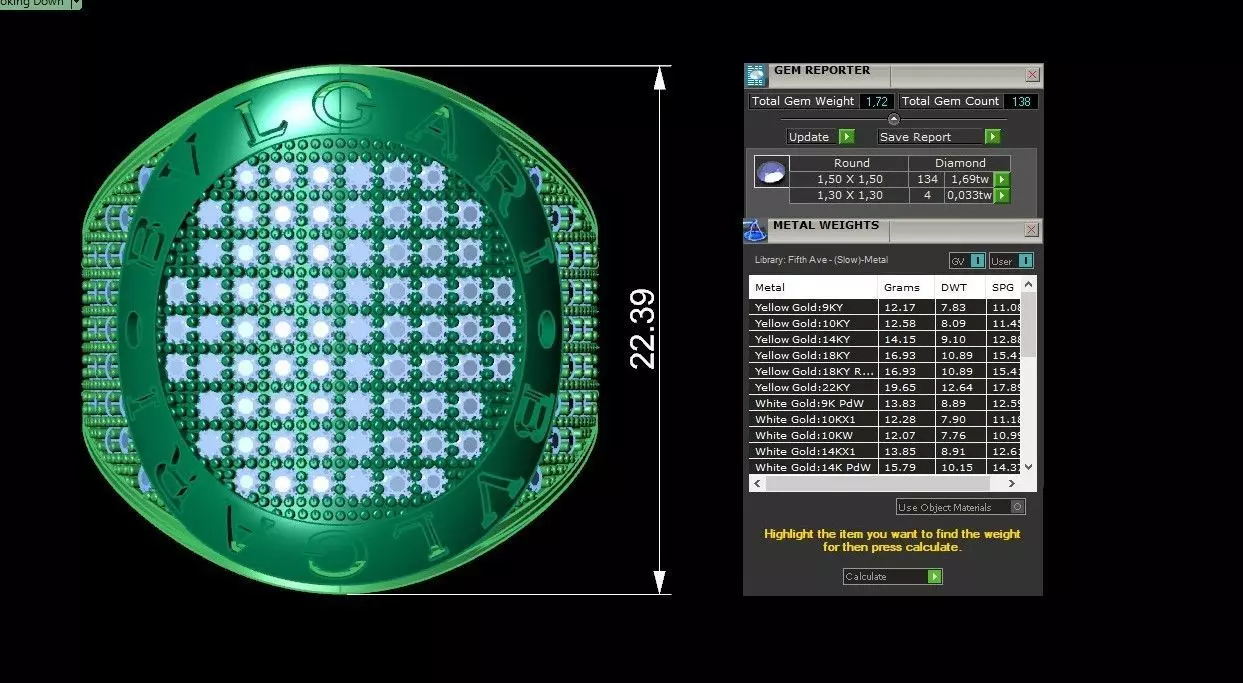
Task: Select Yellow Gold:18KY R... row
Action: coord(885,371)
